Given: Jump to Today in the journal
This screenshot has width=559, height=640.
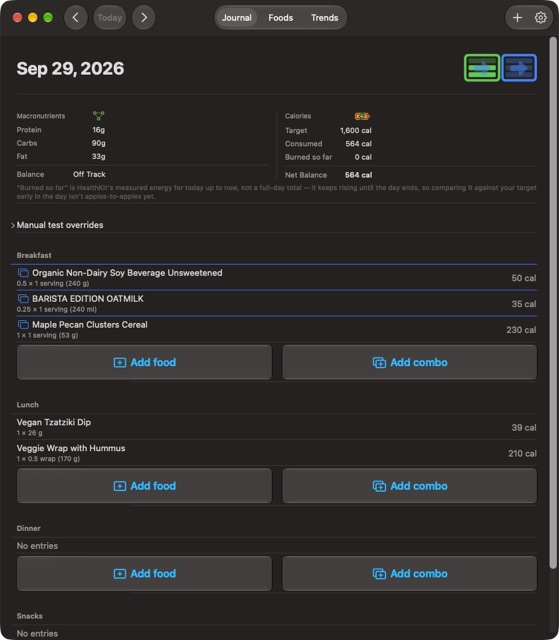Looking at the screenshot, I should [x=110, y=18].
